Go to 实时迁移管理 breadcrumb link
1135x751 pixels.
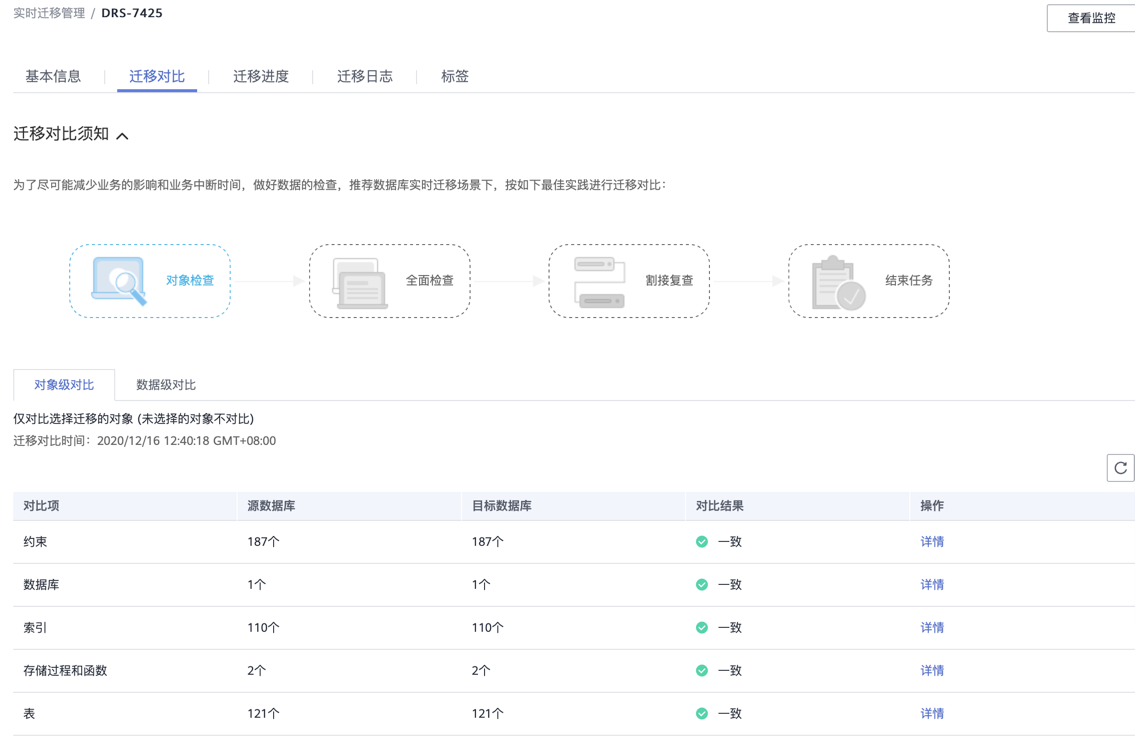tap(48, 13)
